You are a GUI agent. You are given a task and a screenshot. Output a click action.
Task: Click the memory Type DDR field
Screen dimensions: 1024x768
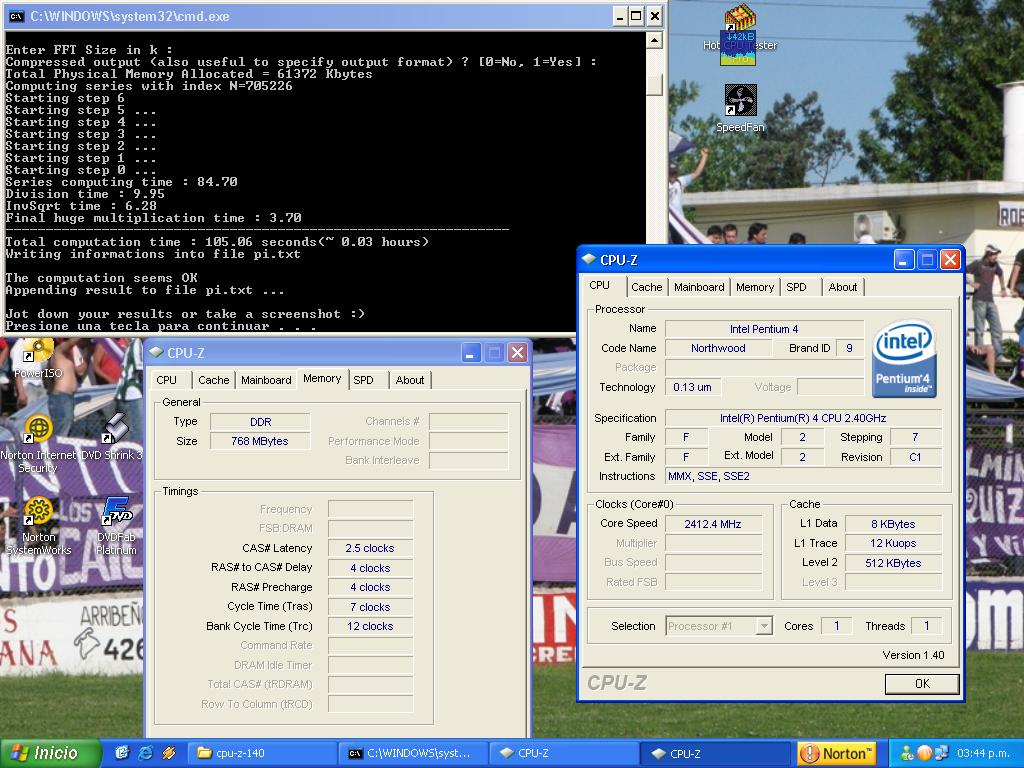pyautogui.click(x=259, y=422)
